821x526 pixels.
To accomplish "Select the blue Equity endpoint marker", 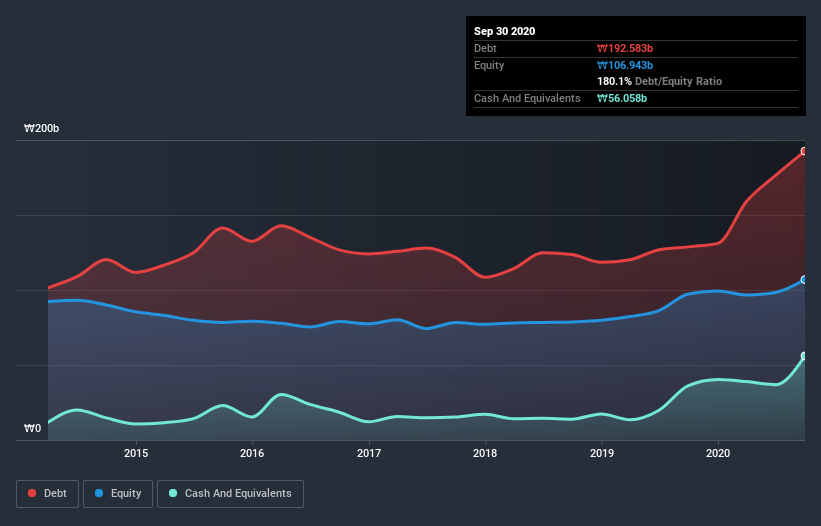I will point(804,280).
